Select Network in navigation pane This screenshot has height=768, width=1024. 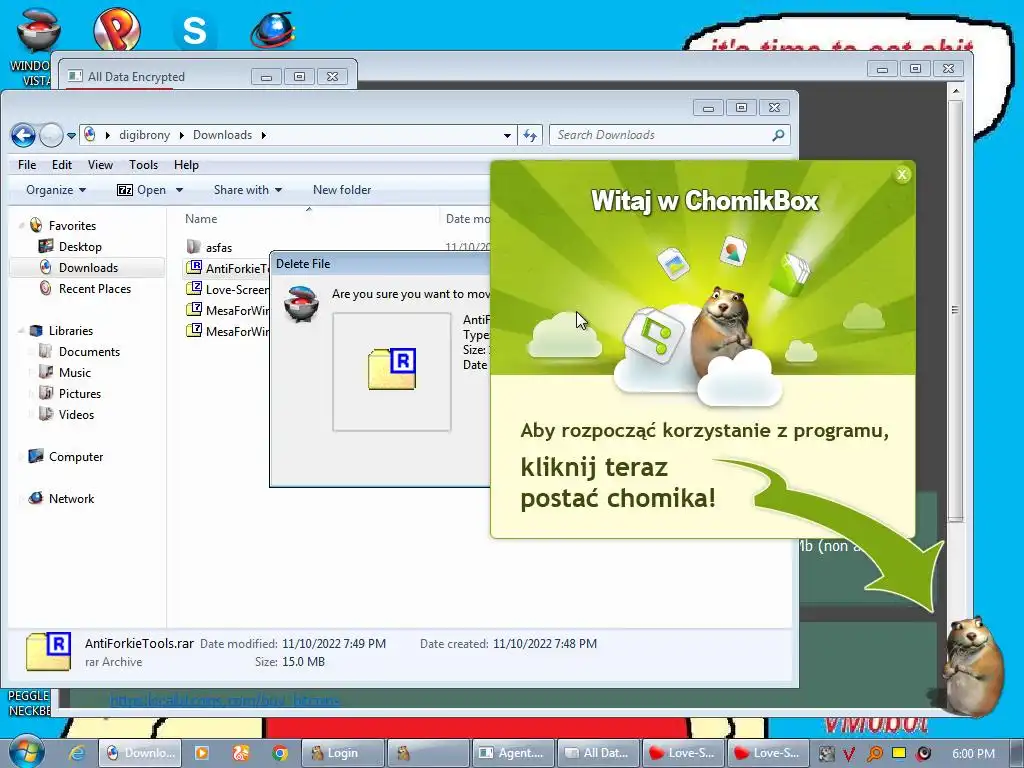click(x=71, y=499)
